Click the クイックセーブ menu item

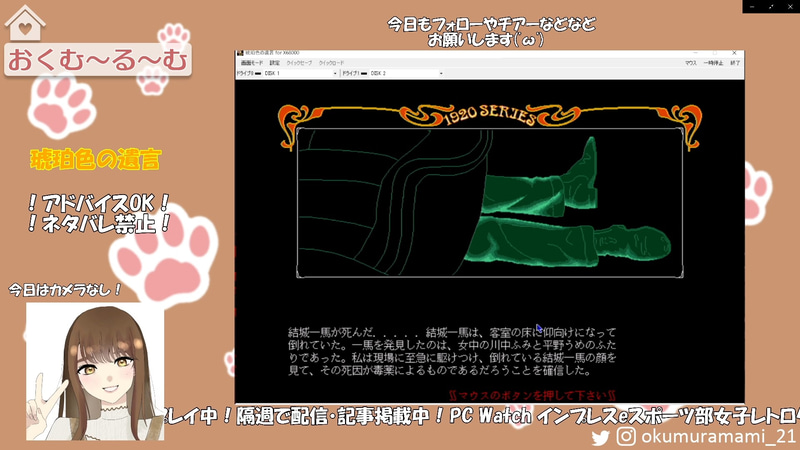pos(299,63)
